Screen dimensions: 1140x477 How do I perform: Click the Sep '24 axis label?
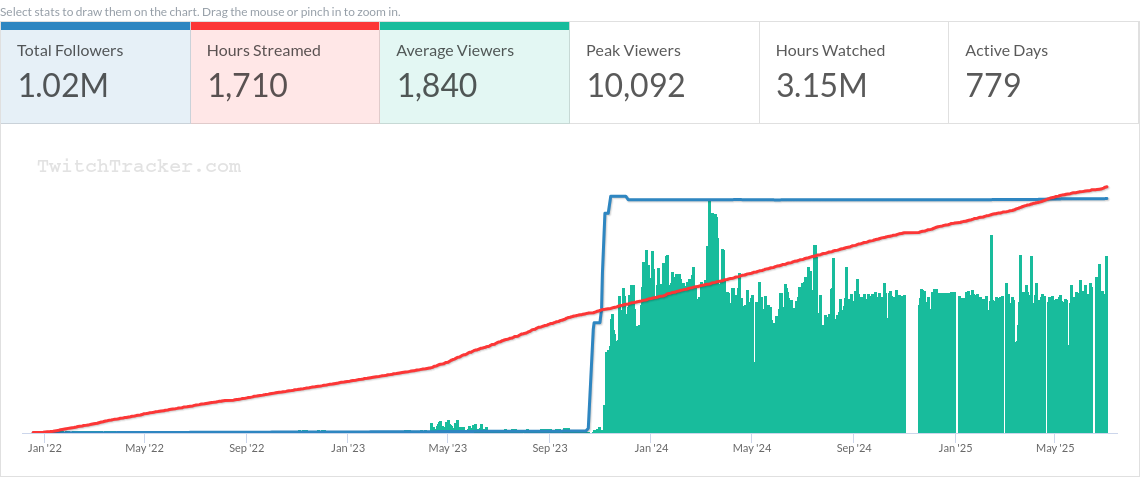pos(854,449)
